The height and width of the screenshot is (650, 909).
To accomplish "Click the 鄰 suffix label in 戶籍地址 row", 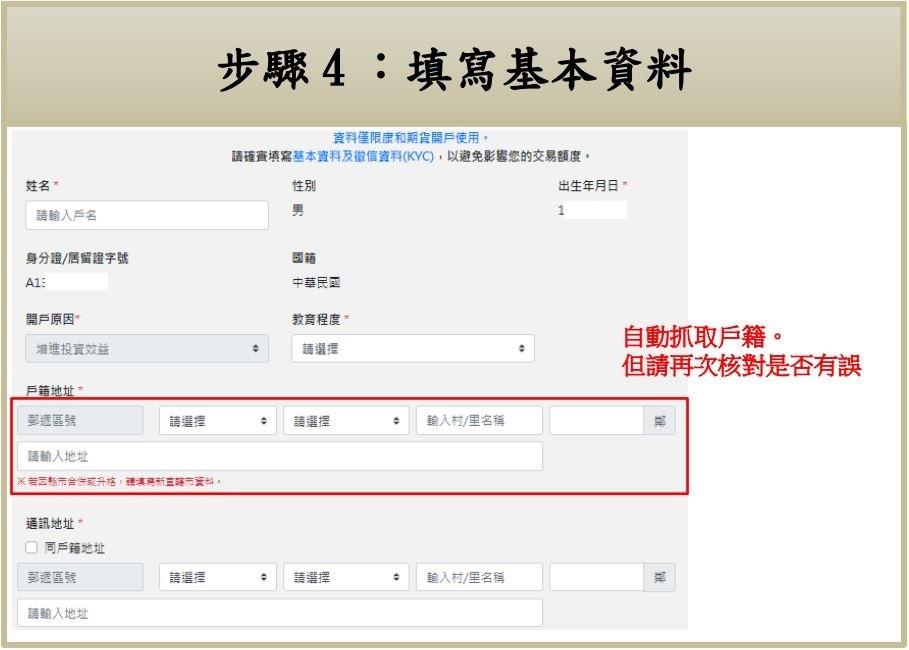I will [x=659, y=421].
